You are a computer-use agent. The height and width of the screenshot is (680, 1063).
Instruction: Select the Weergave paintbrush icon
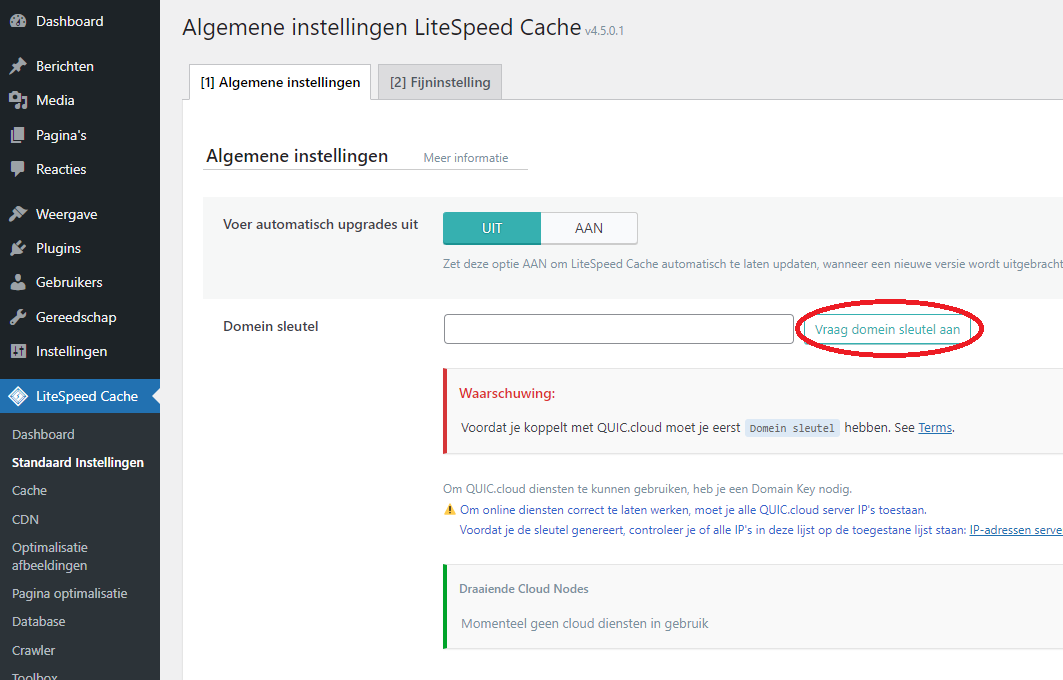18,214
